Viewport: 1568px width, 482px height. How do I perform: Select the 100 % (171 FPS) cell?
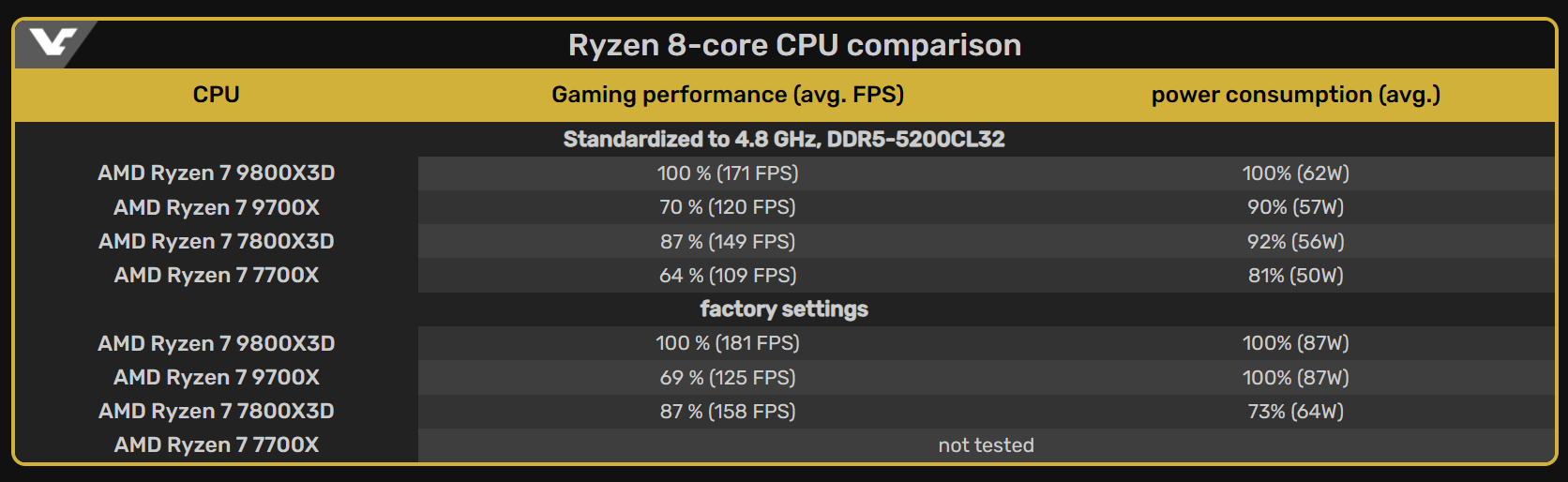728,173
